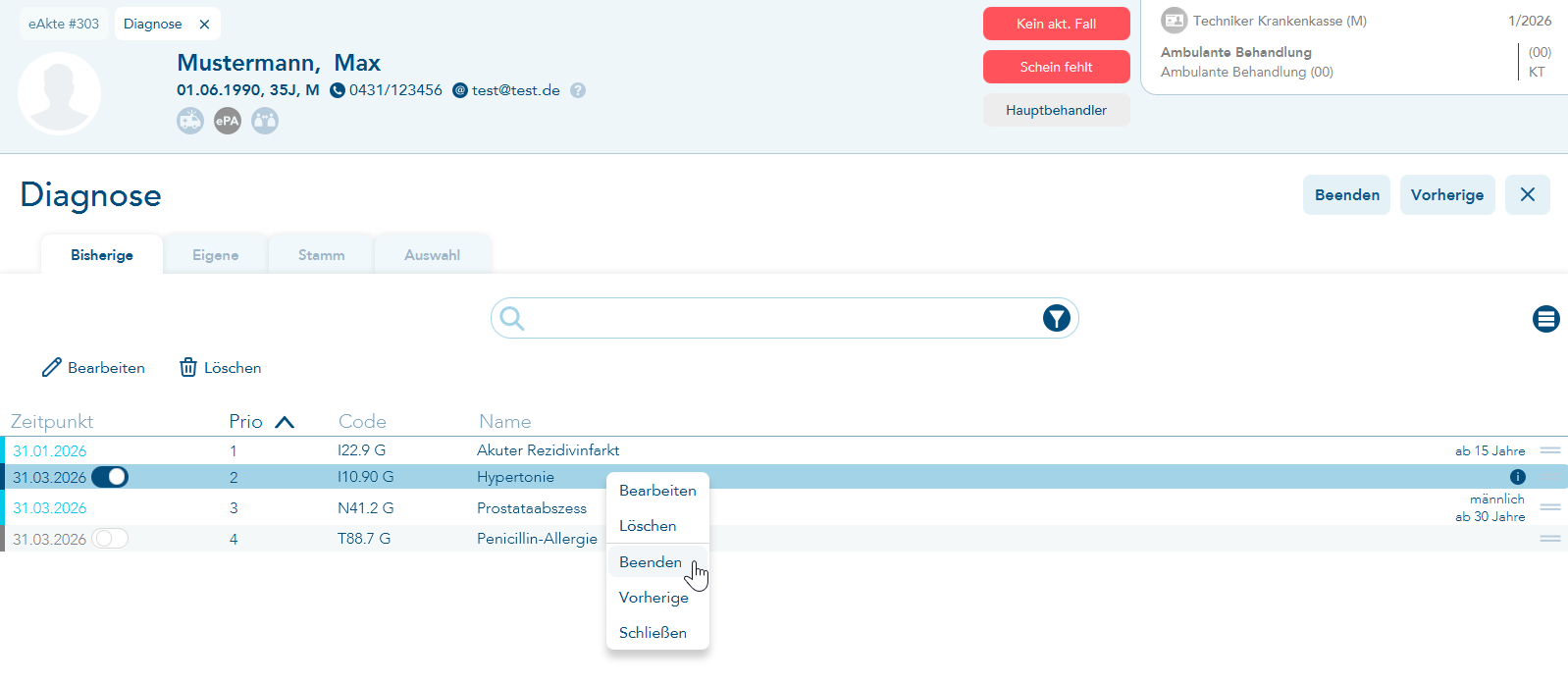The height and width of the screenshot is (684, 1568).
Task: Click the ePA badge icon
Action: click(228, 121)
